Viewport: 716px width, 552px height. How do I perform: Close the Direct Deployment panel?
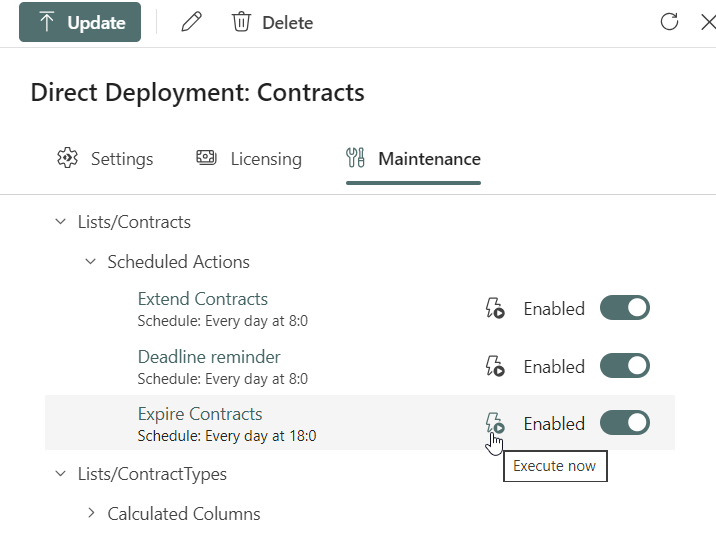708,22
